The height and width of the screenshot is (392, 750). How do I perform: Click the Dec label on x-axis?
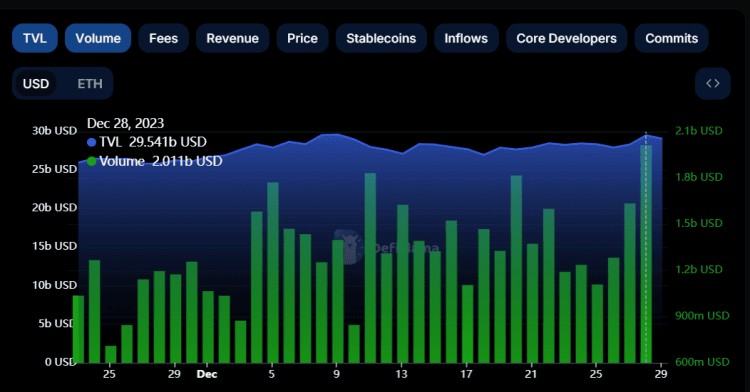tap(207, 374)
